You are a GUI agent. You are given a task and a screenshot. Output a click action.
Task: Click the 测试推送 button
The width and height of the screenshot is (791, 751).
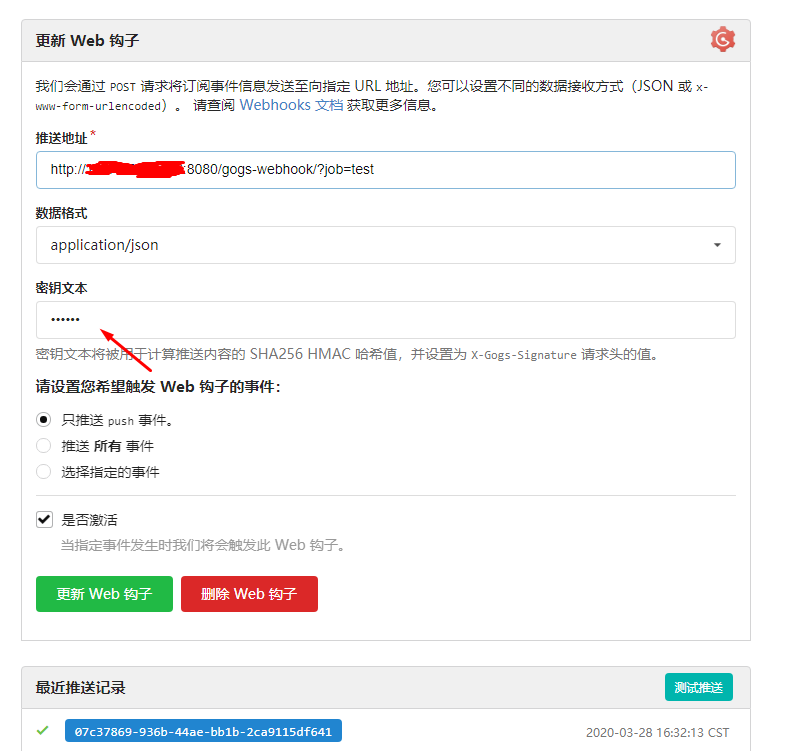(698, 687)
